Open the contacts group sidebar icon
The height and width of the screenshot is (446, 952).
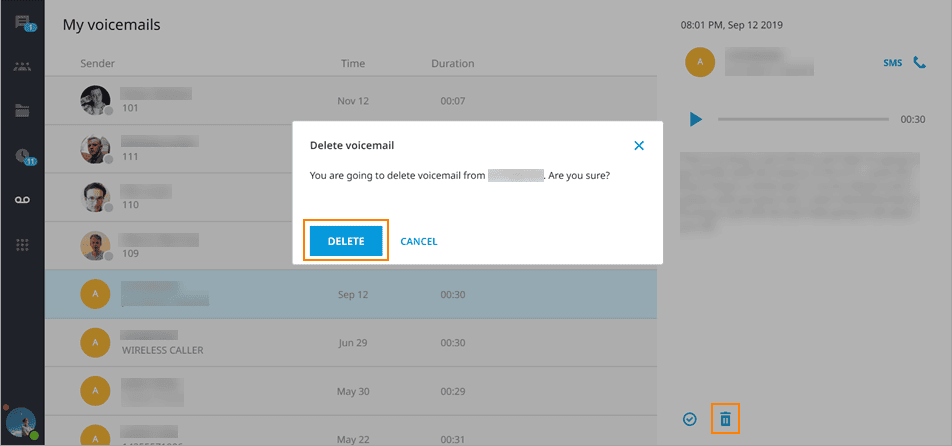tap(22, 67)
